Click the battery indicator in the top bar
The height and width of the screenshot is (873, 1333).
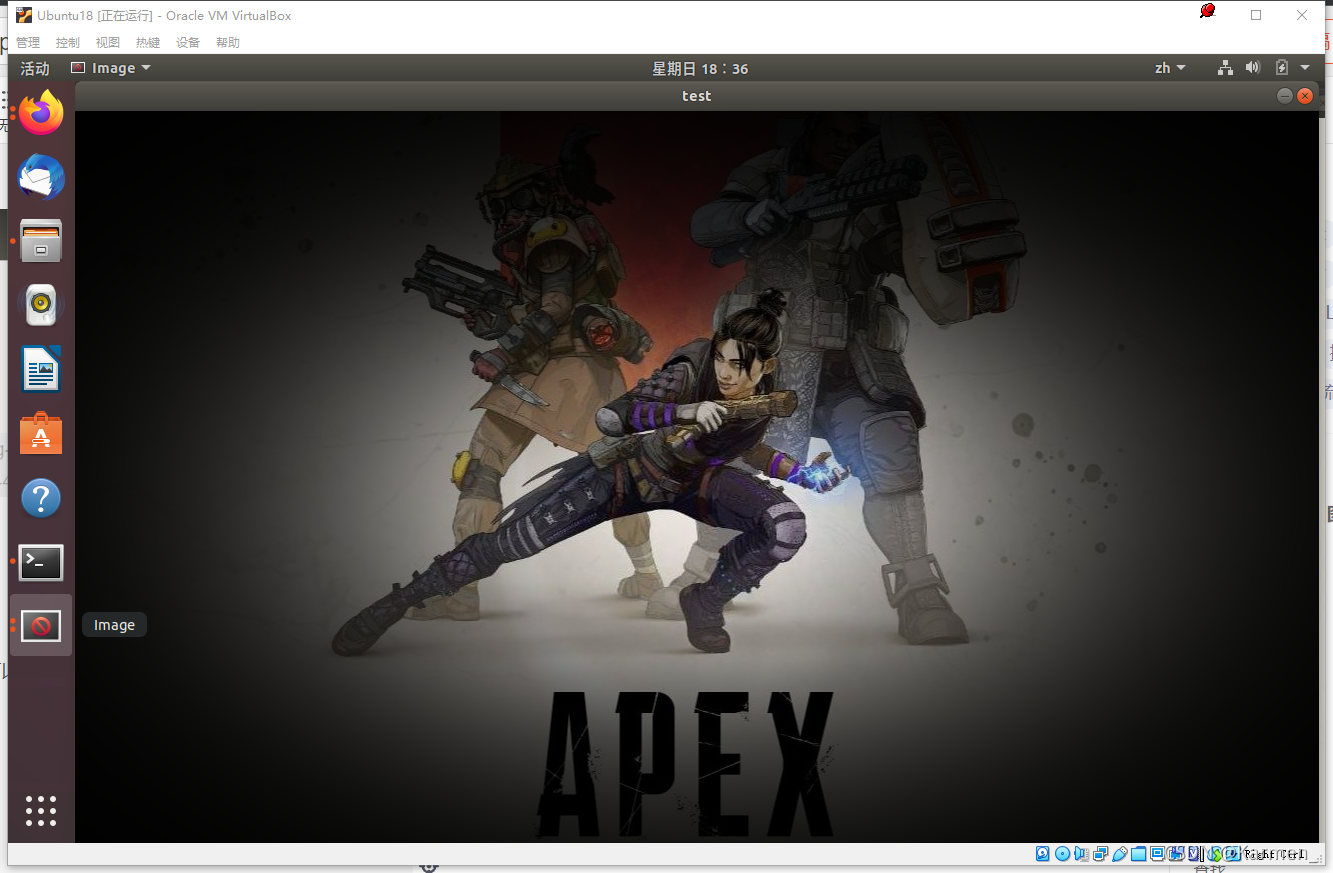coord(1282,68)
